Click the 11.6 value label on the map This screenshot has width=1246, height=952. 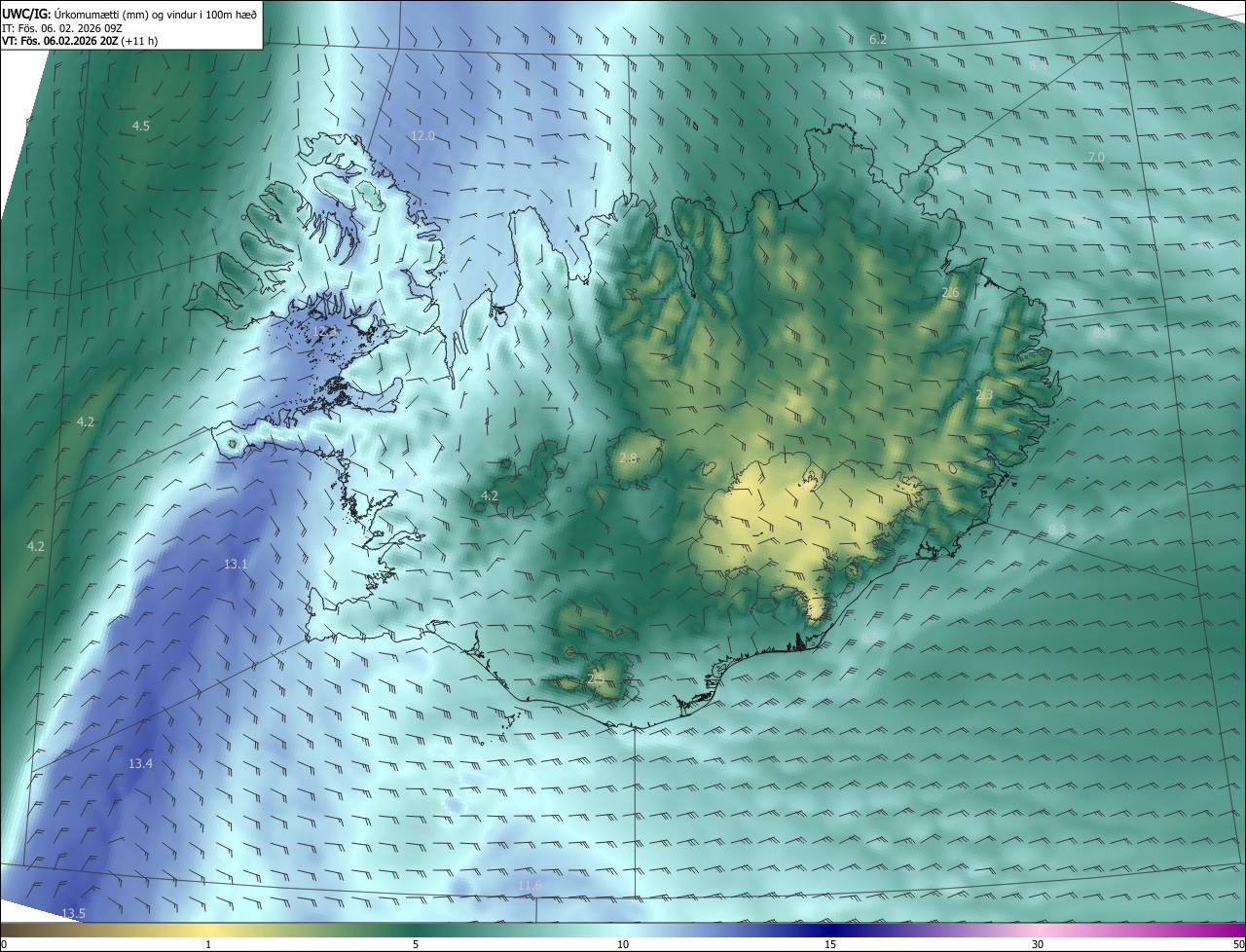[530, 885]
